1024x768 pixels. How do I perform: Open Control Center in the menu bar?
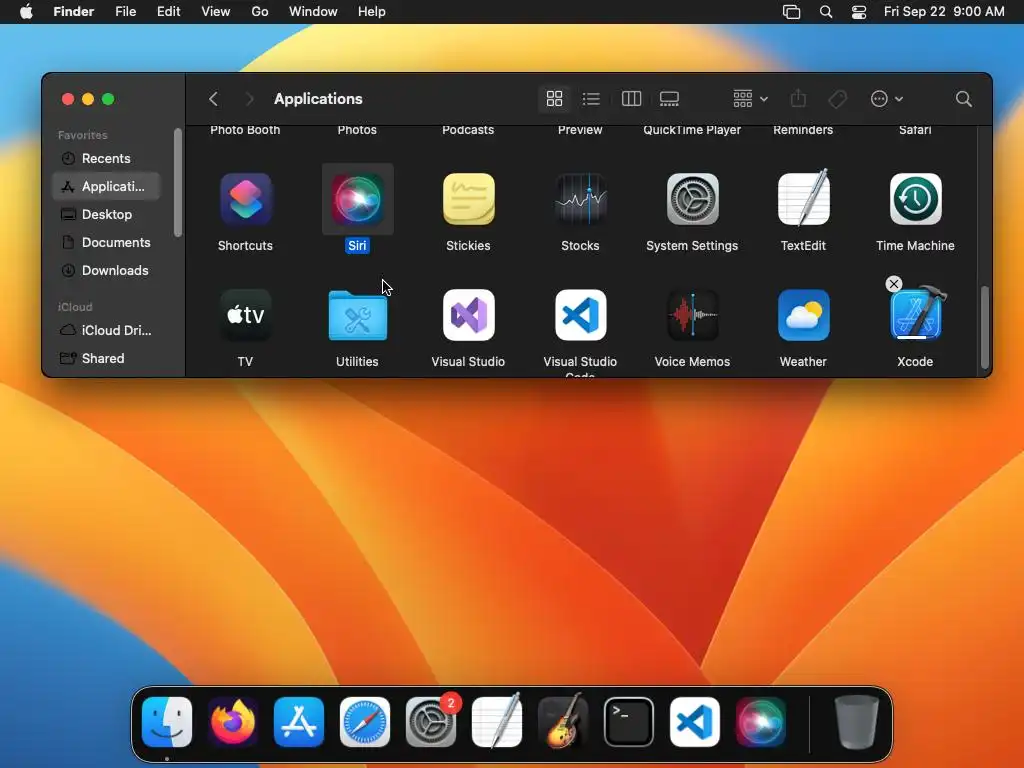click(x=859, y=12)
